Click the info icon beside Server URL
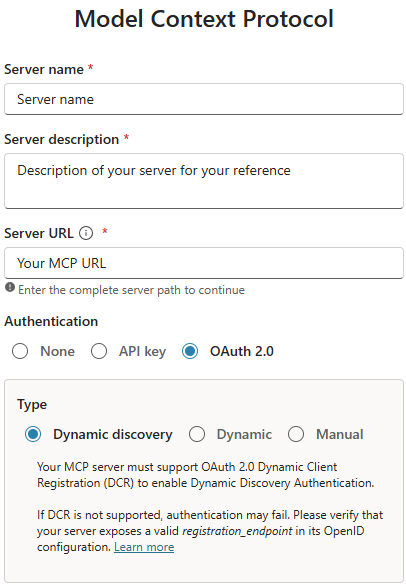The width and height of the screenshot is (406, 585). [86, 233]
